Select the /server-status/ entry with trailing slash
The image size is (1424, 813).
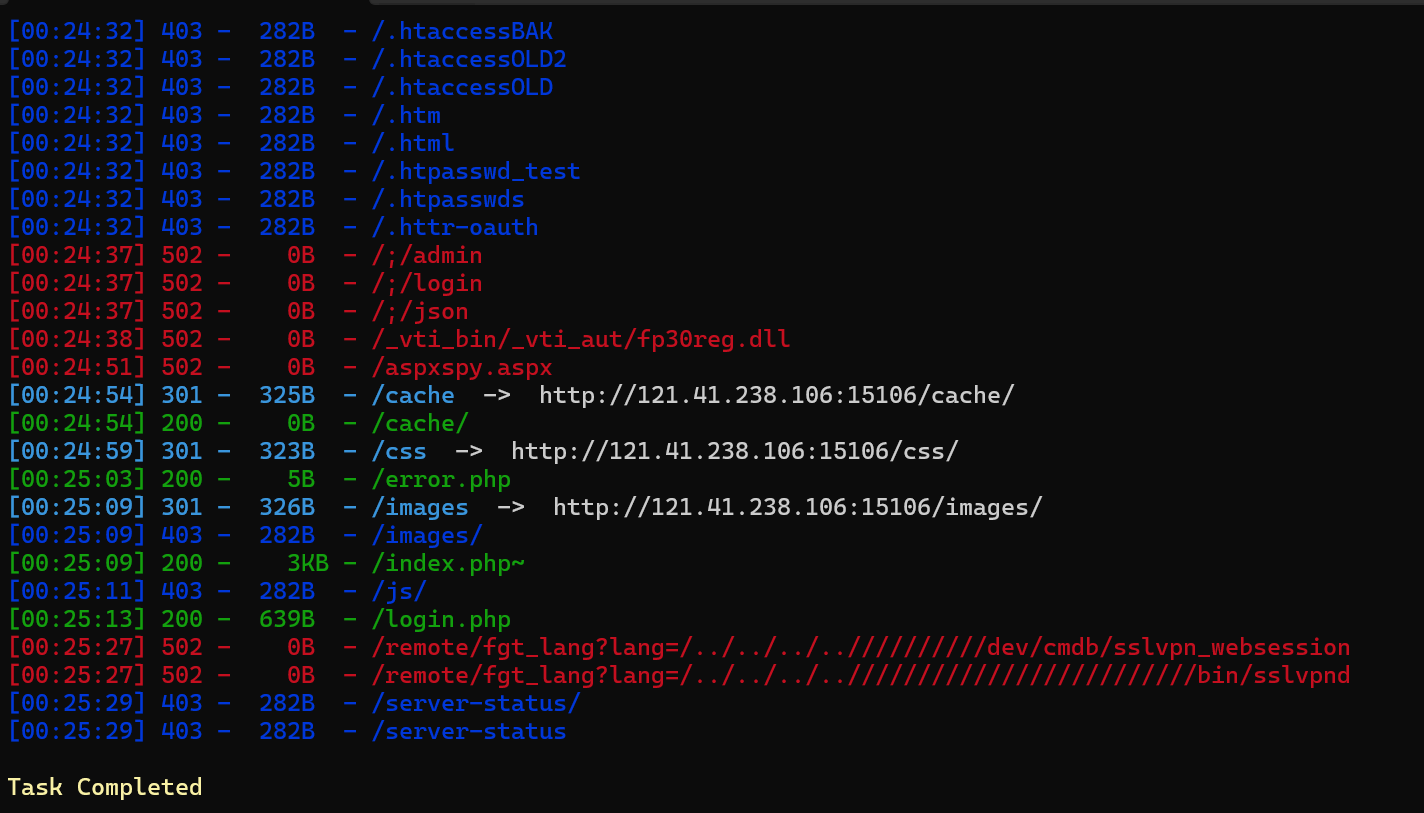pyautogui.click(x=476, y=703)
